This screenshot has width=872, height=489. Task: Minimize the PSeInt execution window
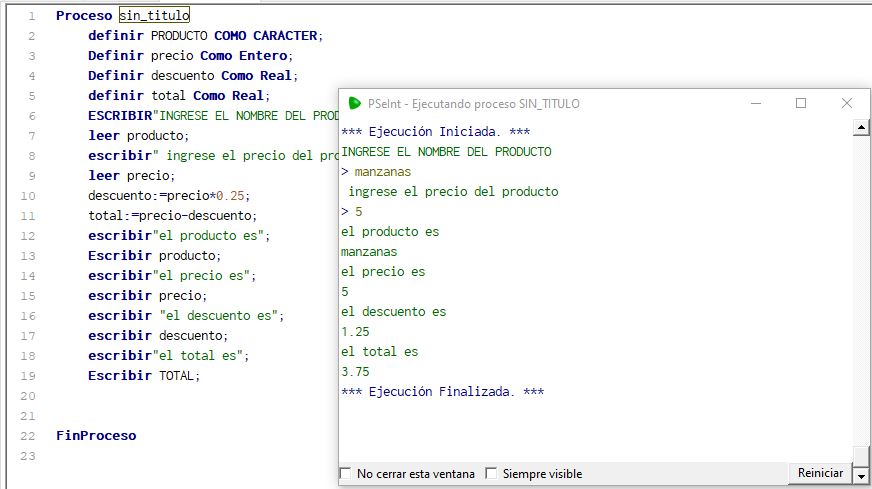[x=755, y=103]
